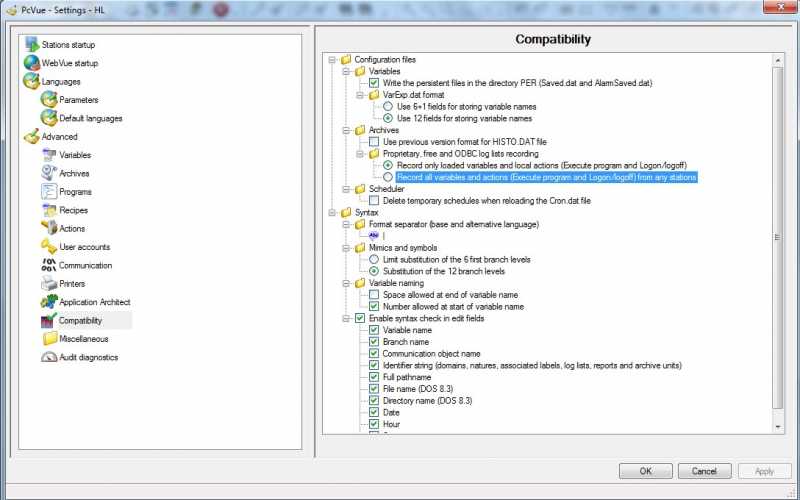Click the Cancel button
This screenshot has width=800, height=500.
[x=704, y=471]
